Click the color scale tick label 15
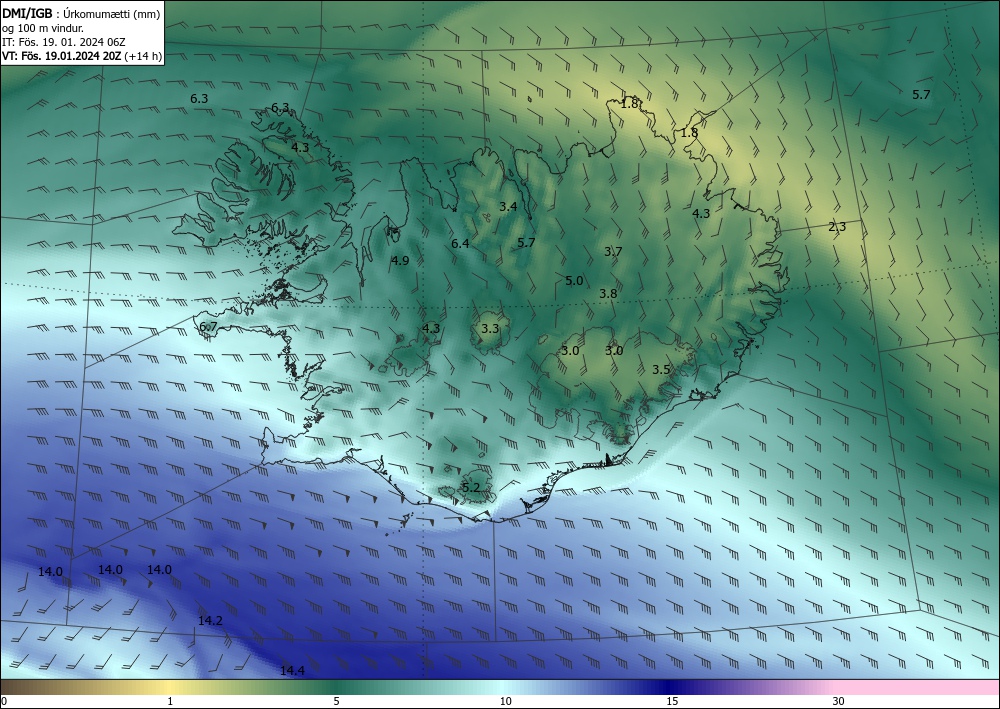 coord(672,702)
